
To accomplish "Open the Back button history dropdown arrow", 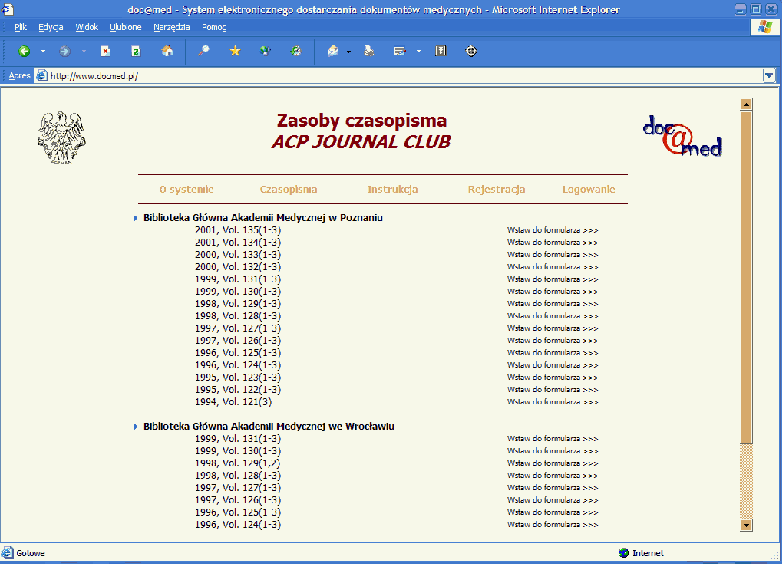I will 43,51.
